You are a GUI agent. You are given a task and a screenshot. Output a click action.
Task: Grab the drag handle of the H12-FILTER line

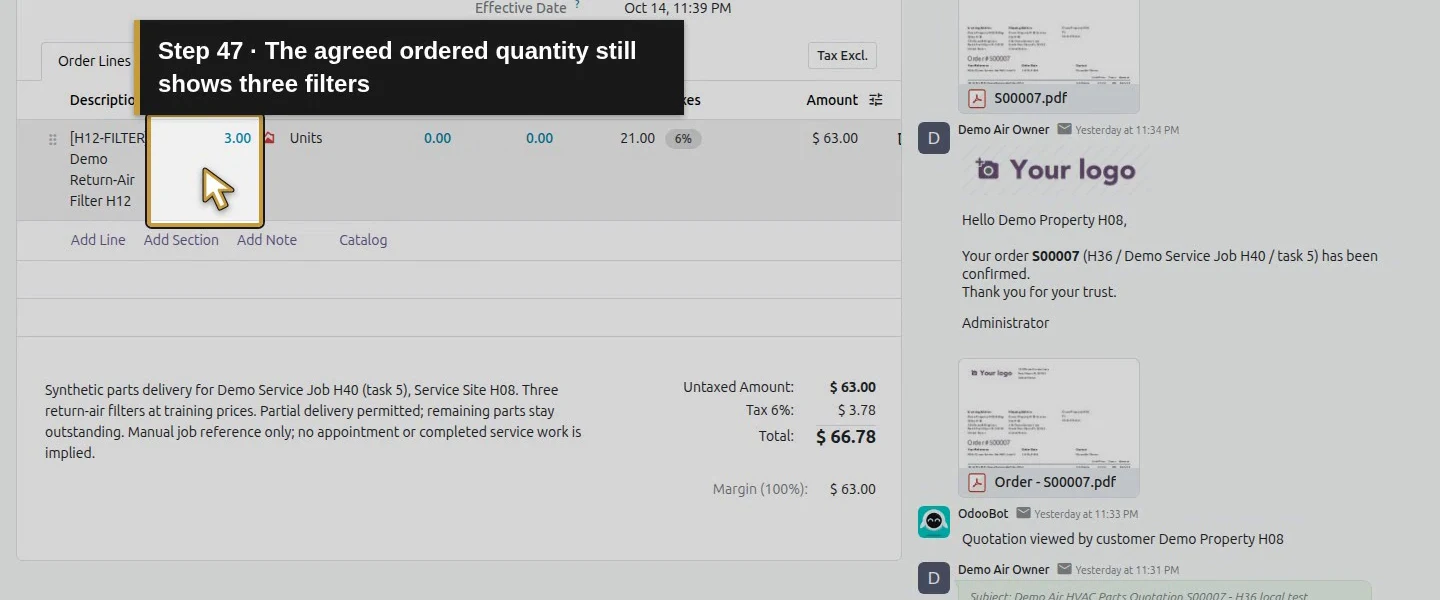pos(53,140)
